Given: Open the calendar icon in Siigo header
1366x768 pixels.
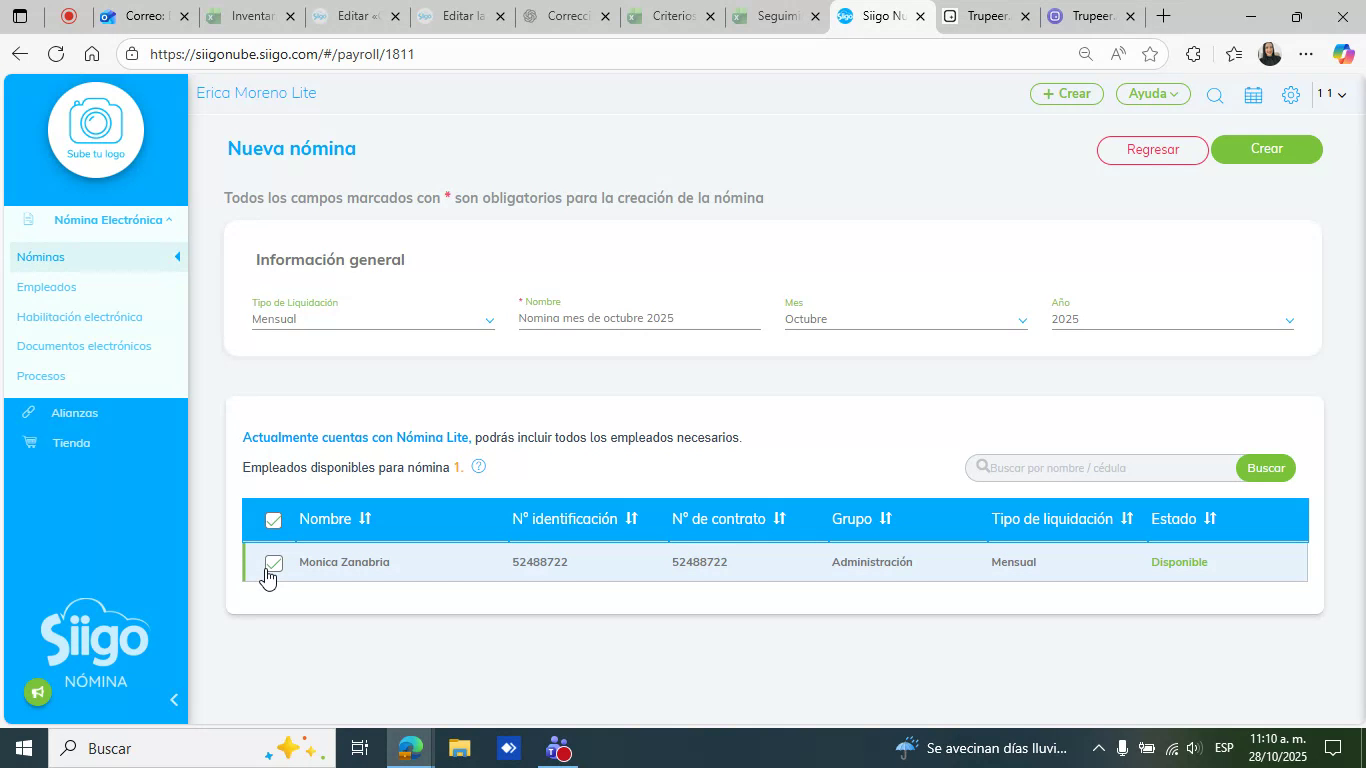Looking at the screenshot, I should click(x=1253, y=95).
